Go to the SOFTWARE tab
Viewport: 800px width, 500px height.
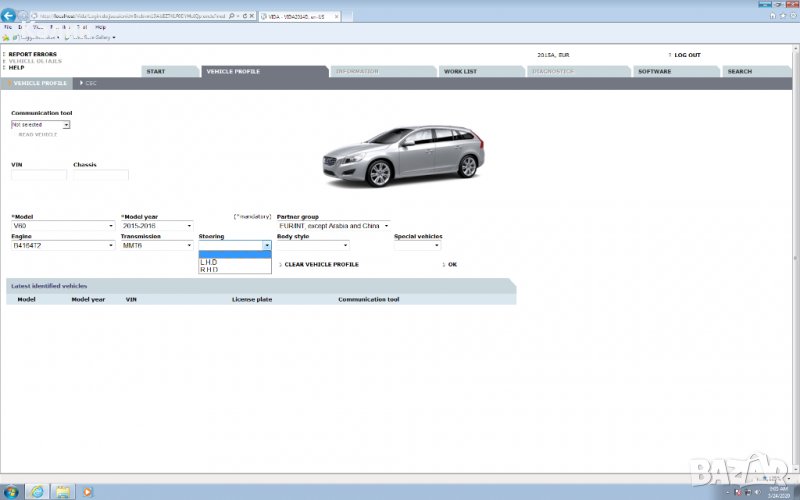coord(654,72)
